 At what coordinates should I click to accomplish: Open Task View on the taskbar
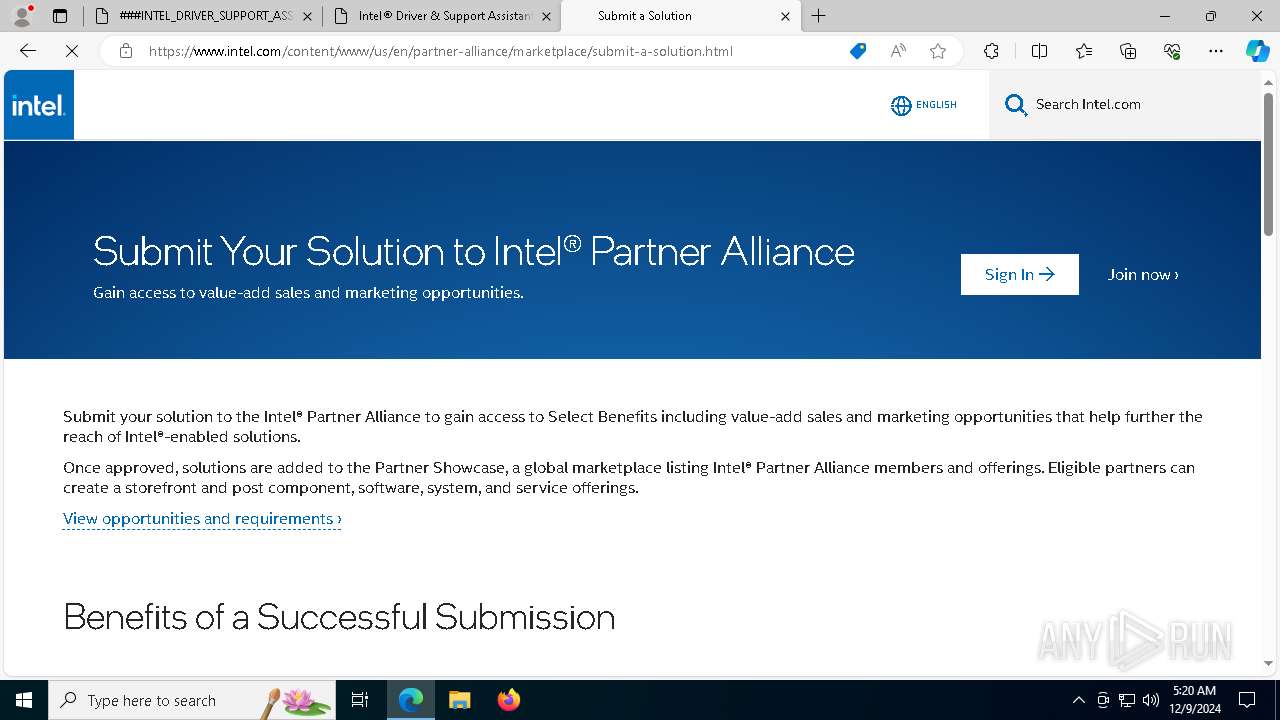[x=360, y=700]
